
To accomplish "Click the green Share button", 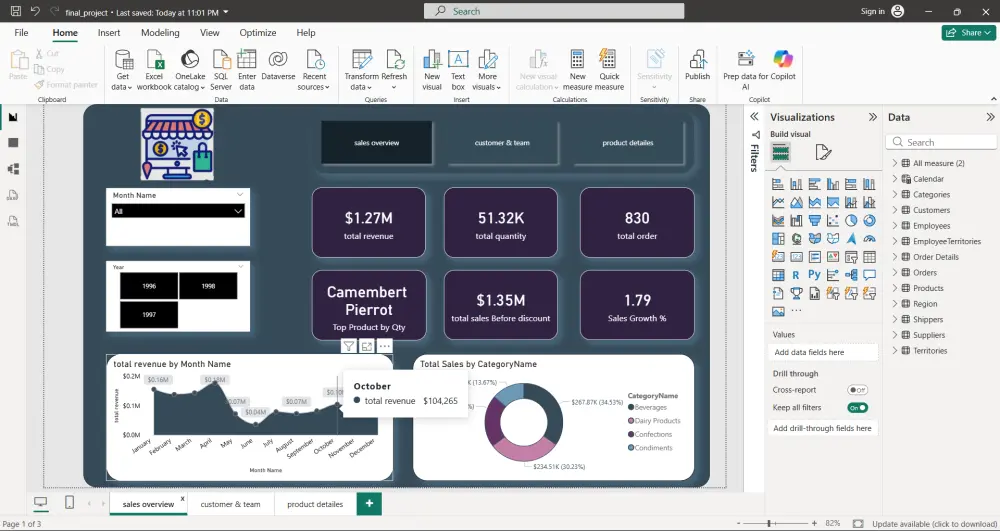I will [x=968, y=33].
